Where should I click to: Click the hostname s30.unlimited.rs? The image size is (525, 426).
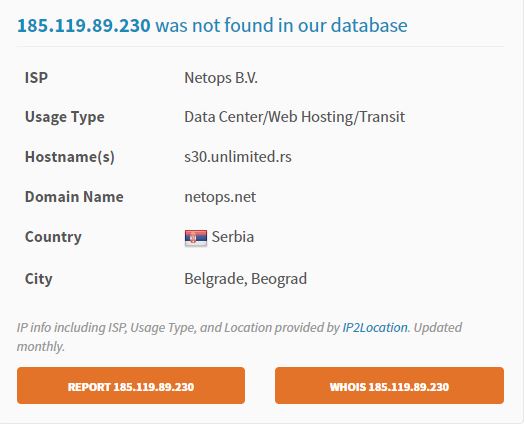click(238, 157)
